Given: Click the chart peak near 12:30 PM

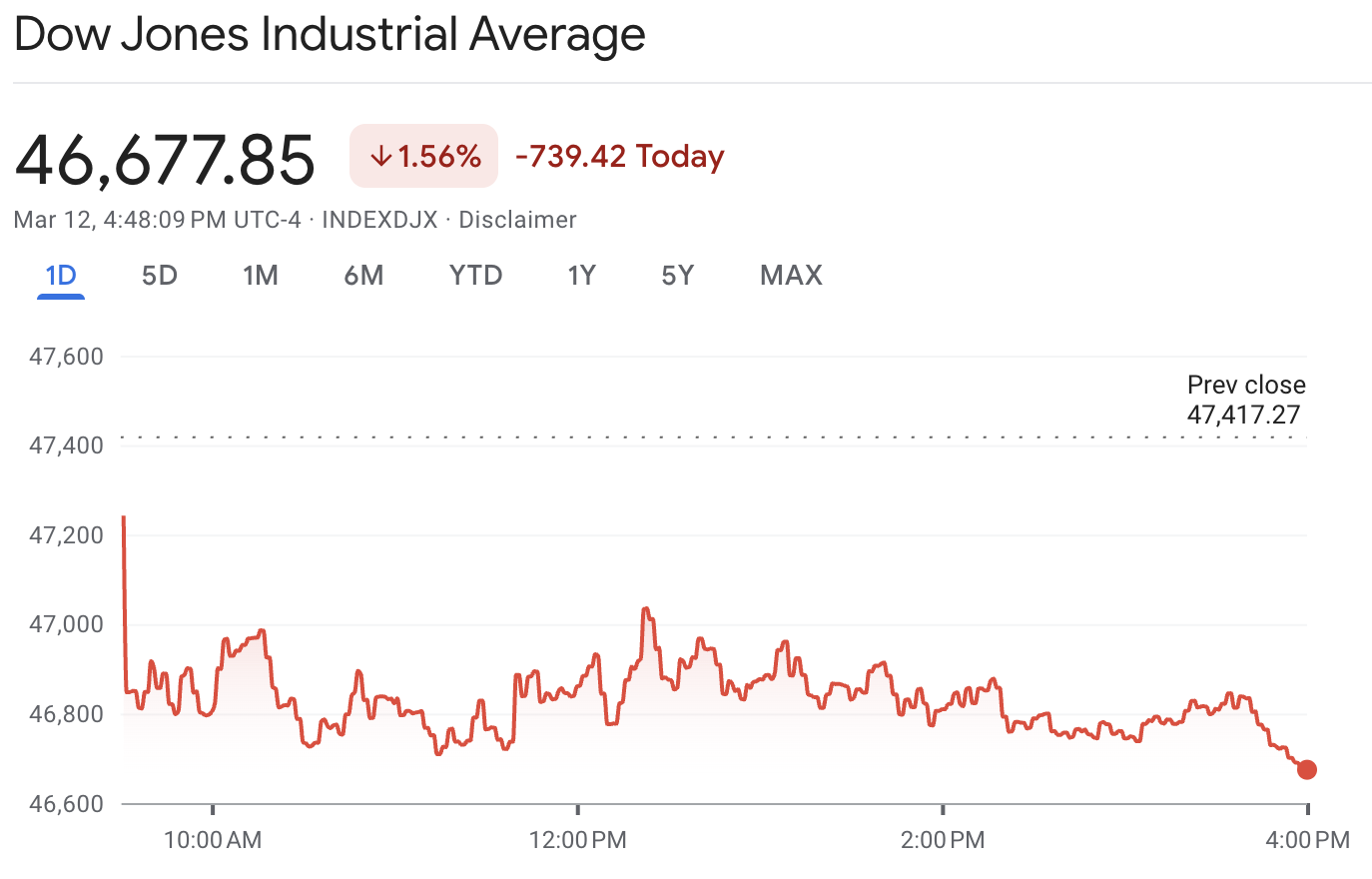Looking at the screenshot, I should tap(644, 607).
